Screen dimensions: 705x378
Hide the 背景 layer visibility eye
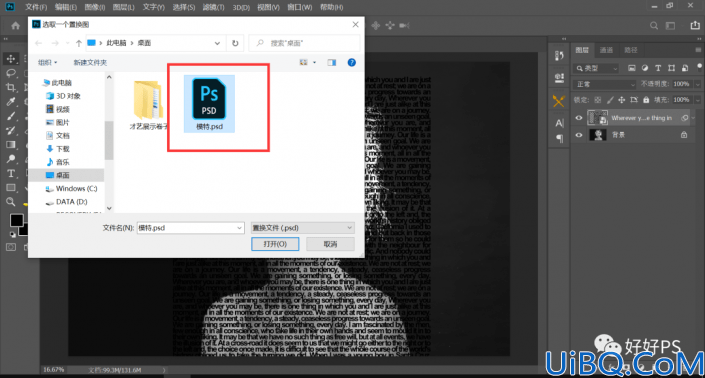pyautogui.click(x=579, y=135)
